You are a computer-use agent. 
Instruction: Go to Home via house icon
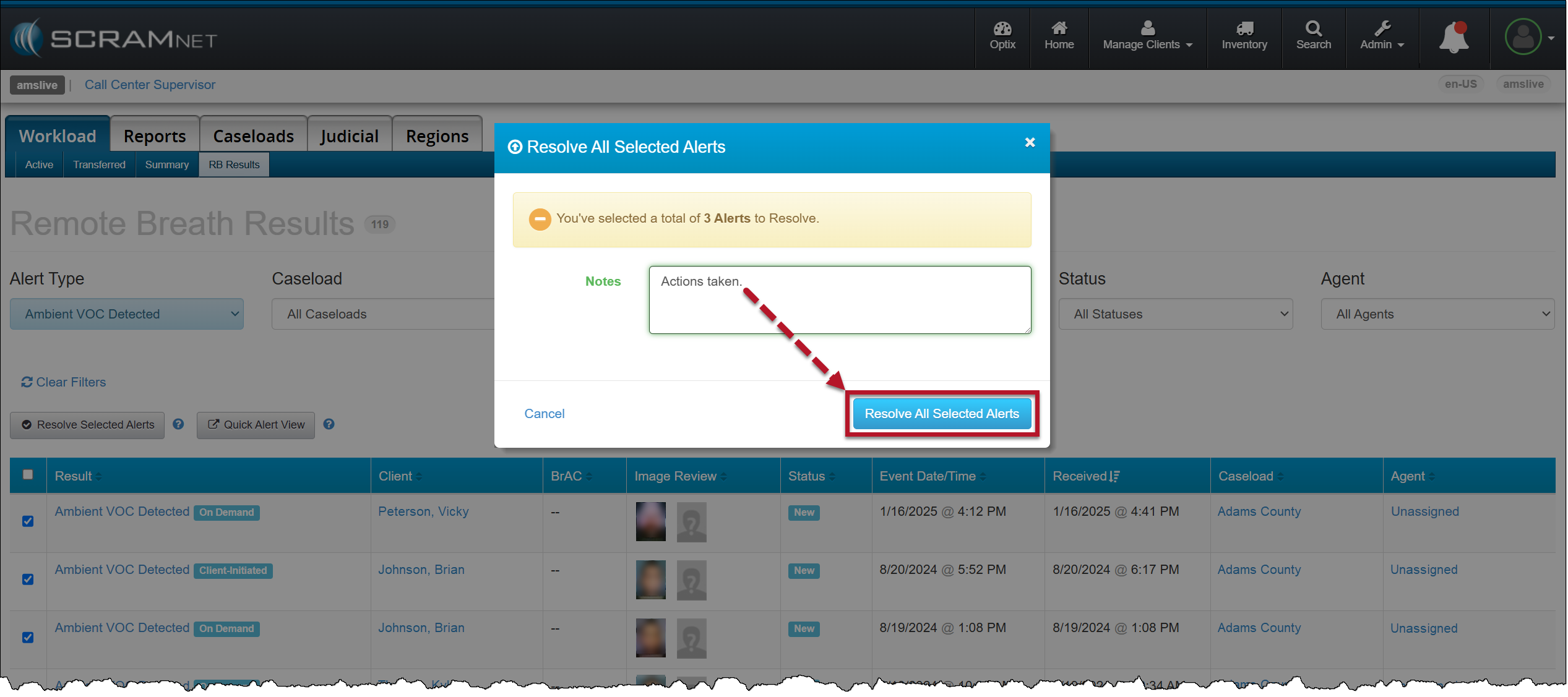click(1059, 29)
